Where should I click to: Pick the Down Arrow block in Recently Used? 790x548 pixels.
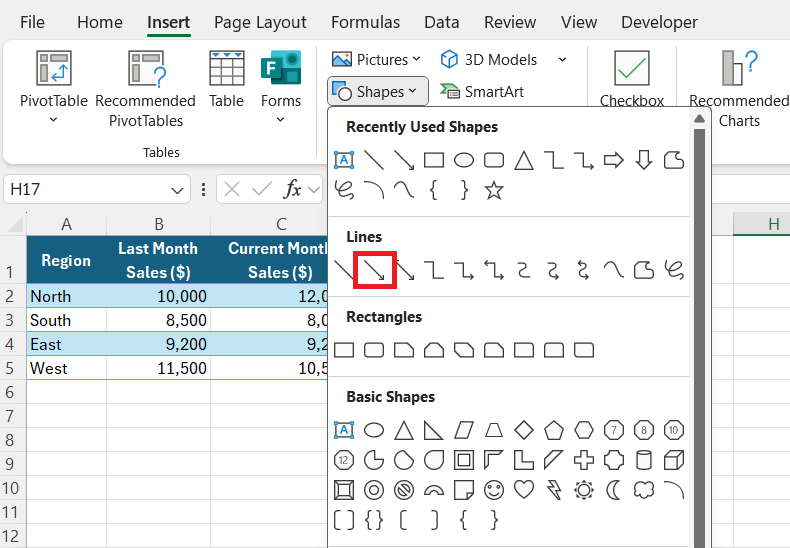[x=644, y=161]
